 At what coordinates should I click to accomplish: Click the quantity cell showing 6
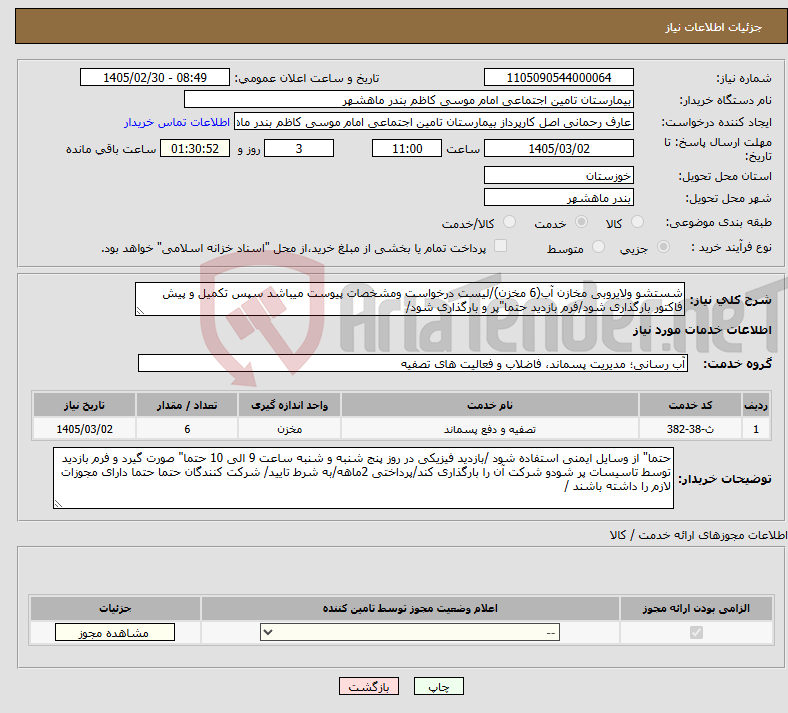pos(187,429)
